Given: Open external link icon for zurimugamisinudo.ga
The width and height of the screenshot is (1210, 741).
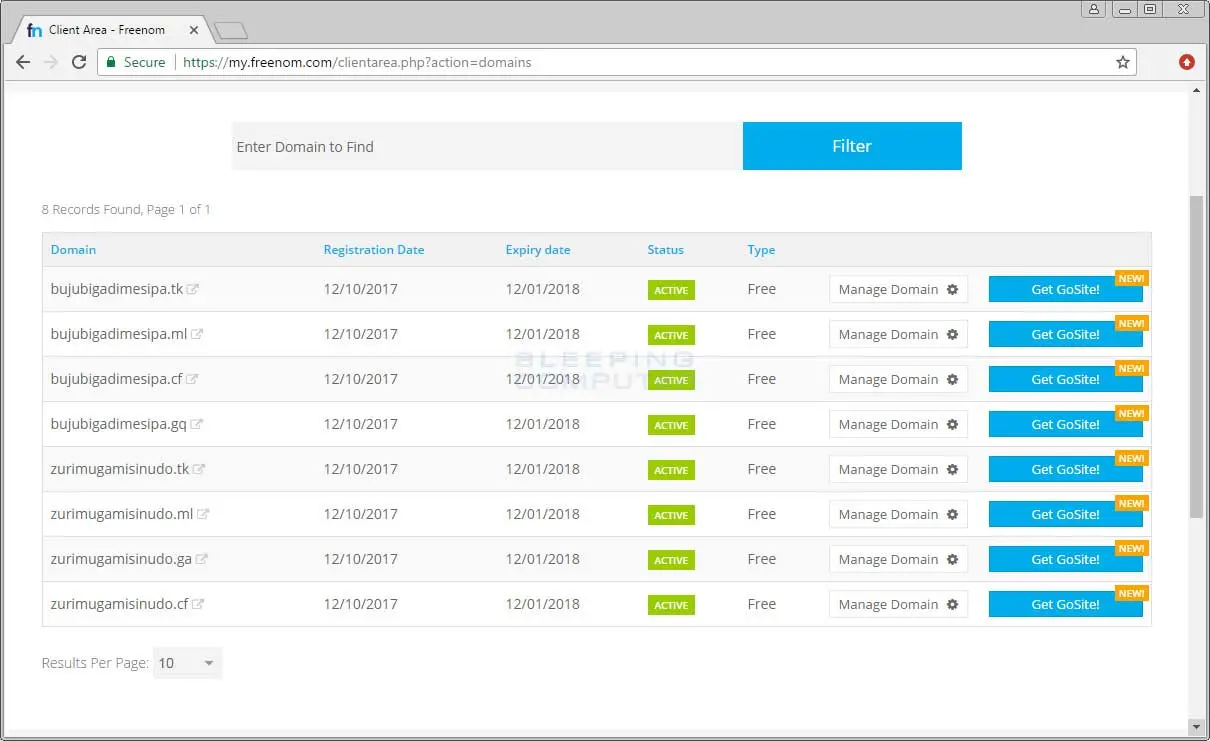Looking at the screenshot, I should (x=201, y=559).
